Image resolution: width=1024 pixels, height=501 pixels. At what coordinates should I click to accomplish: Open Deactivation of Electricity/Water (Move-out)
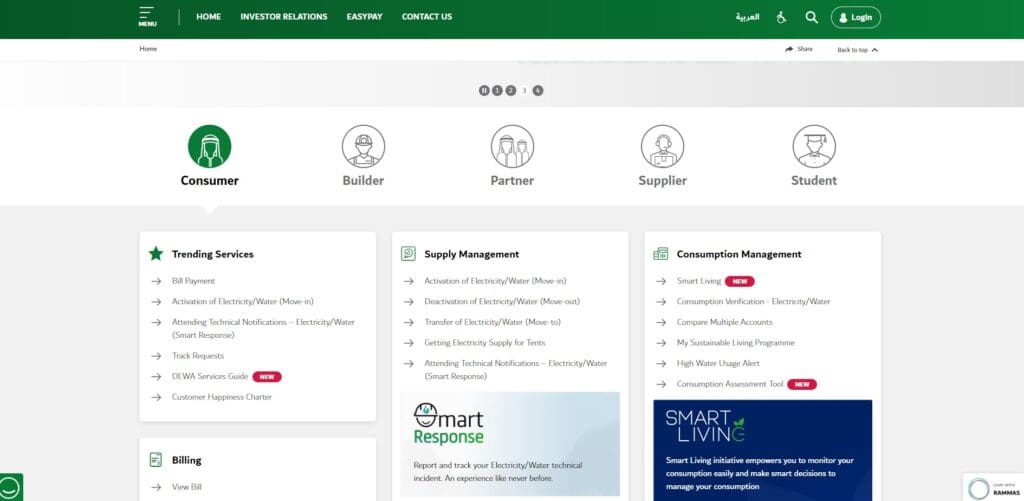502,302
